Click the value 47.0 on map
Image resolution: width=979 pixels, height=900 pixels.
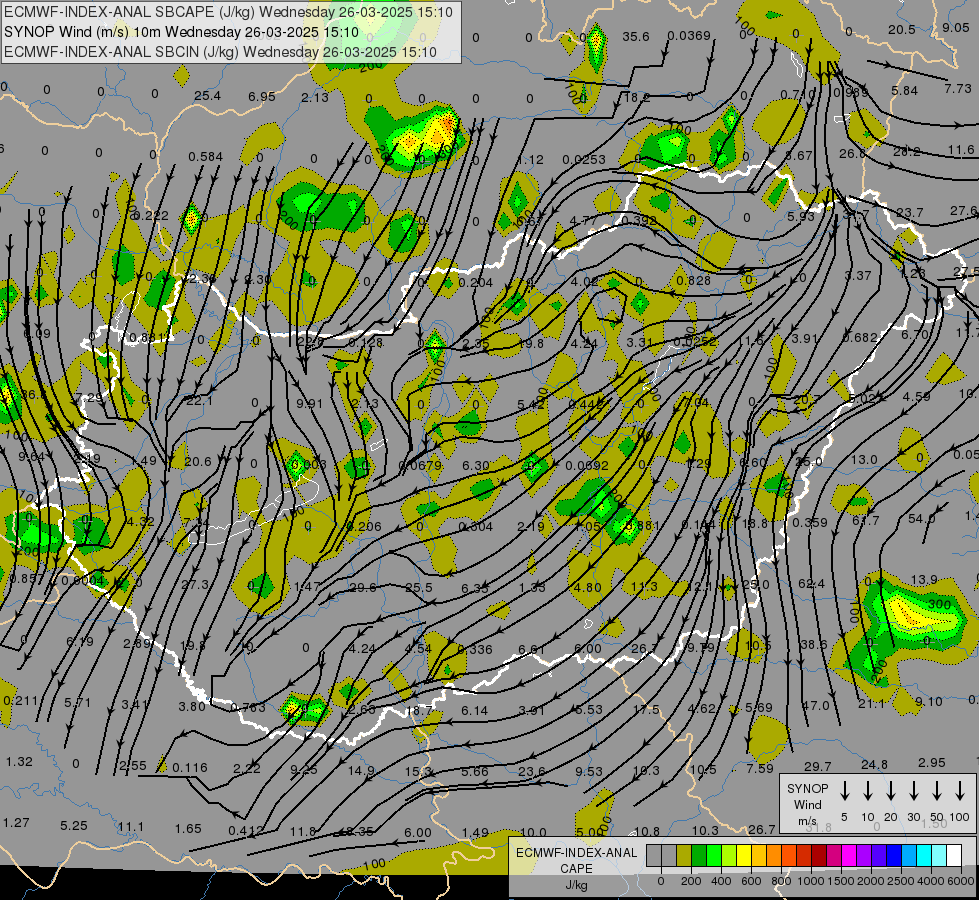tap(816, 705)
